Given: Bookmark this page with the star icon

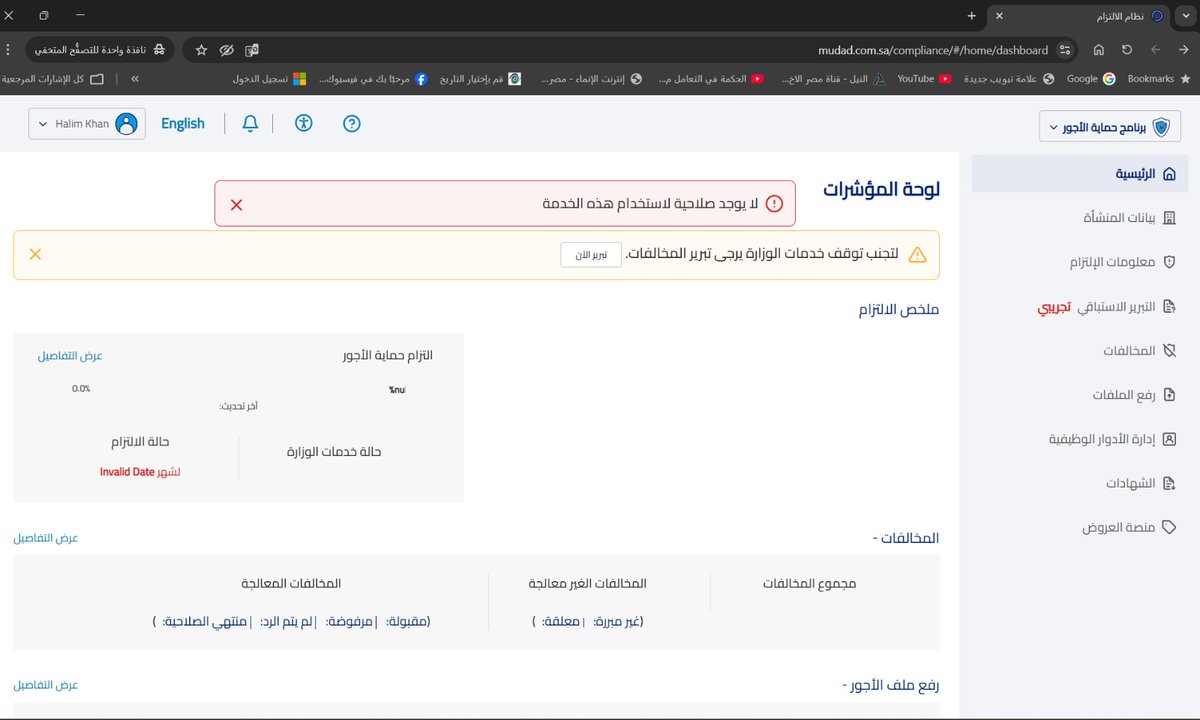Looking at the screenshot, I should point(201,49).
